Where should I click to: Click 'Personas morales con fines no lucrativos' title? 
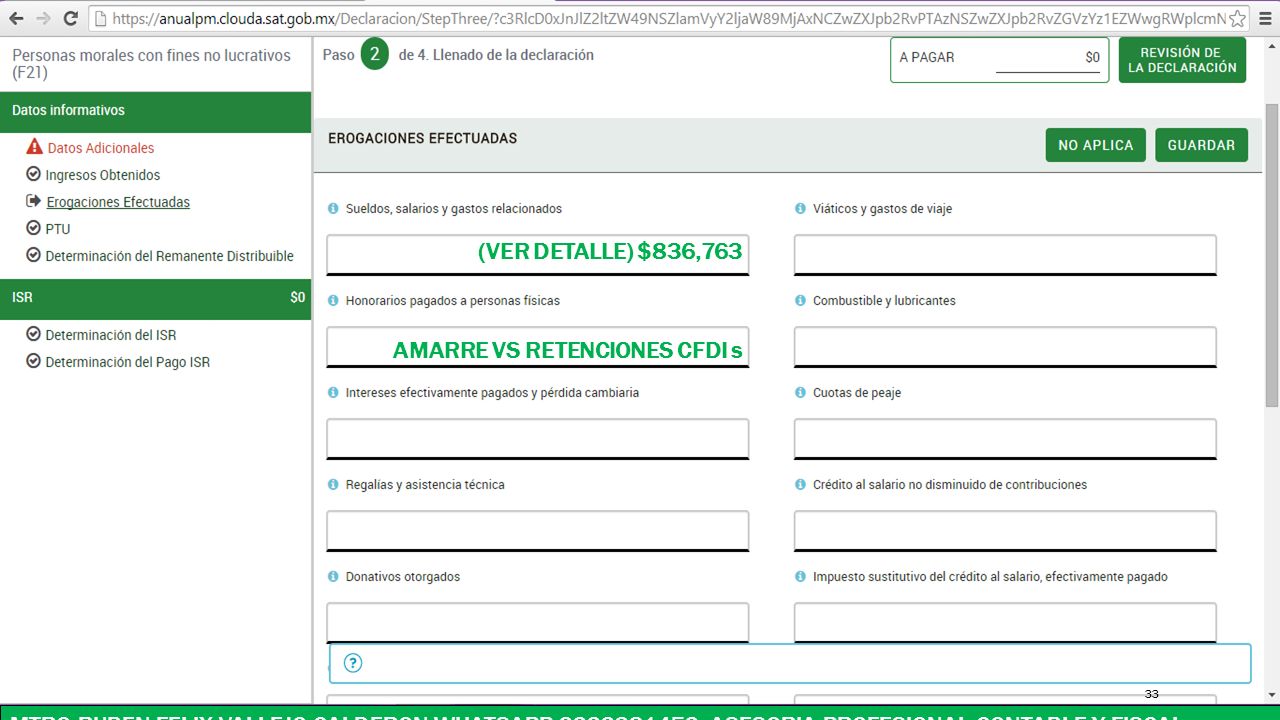(151, 64)
